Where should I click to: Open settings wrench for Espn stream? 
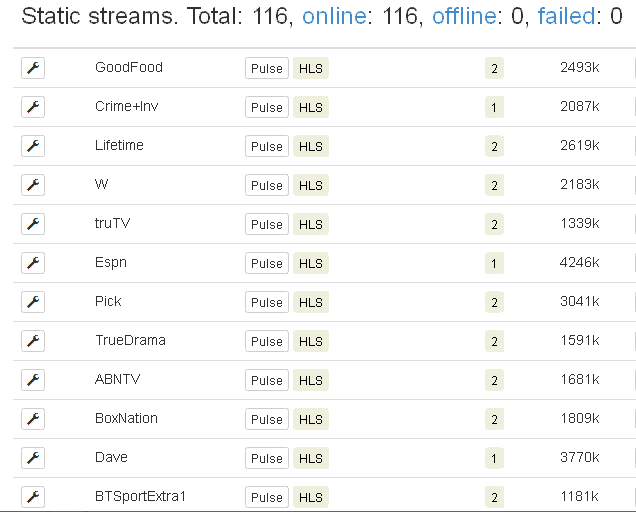(33, 262)
